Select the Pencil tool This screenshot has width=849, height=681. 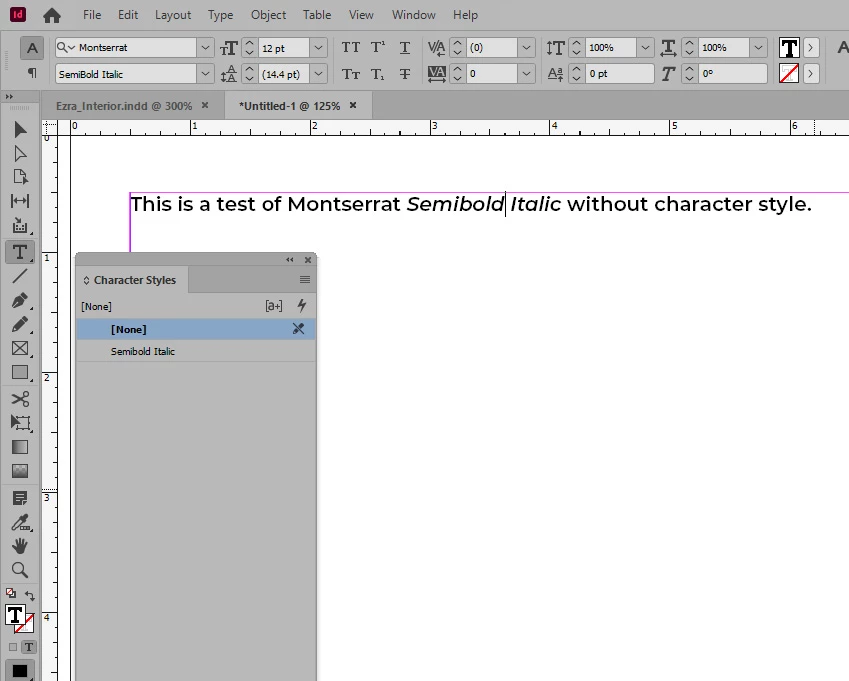tap(20, 324)
